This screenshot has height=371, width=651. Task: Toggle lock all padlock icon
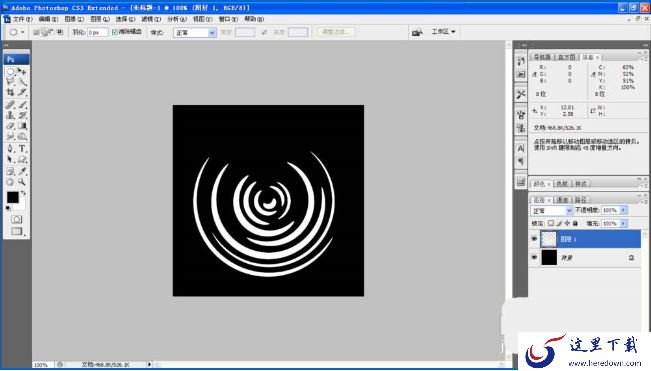tap(575, 223)
